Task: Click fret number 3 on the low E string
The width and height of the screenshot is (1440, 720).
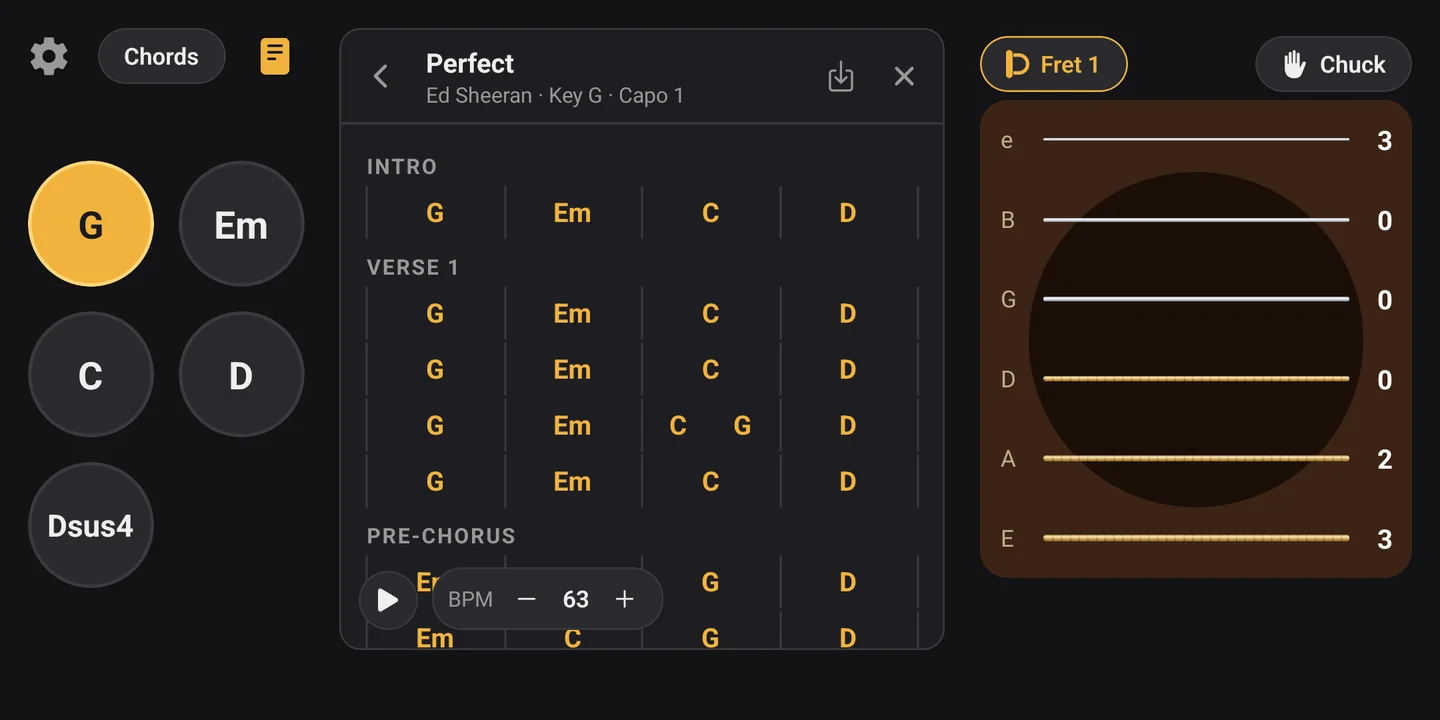Action: (x=1385, y=539)
